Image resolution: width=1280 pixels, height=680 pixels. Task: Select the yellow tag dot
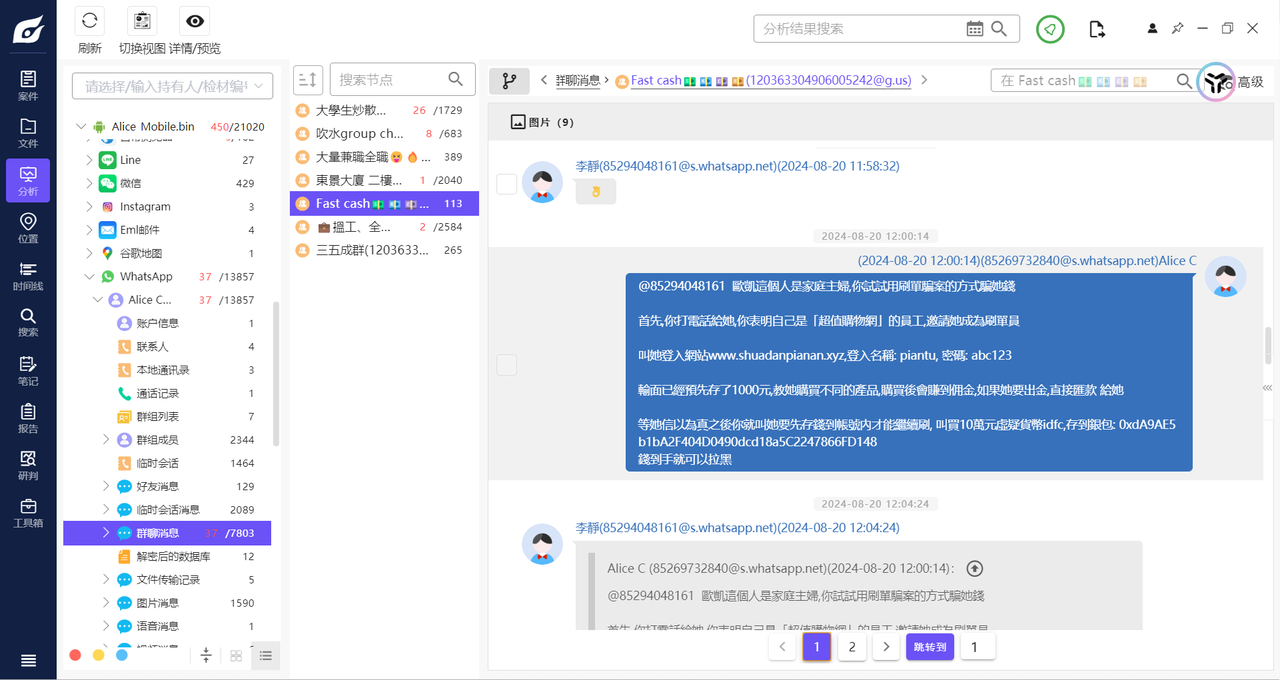tap(98, 655)
